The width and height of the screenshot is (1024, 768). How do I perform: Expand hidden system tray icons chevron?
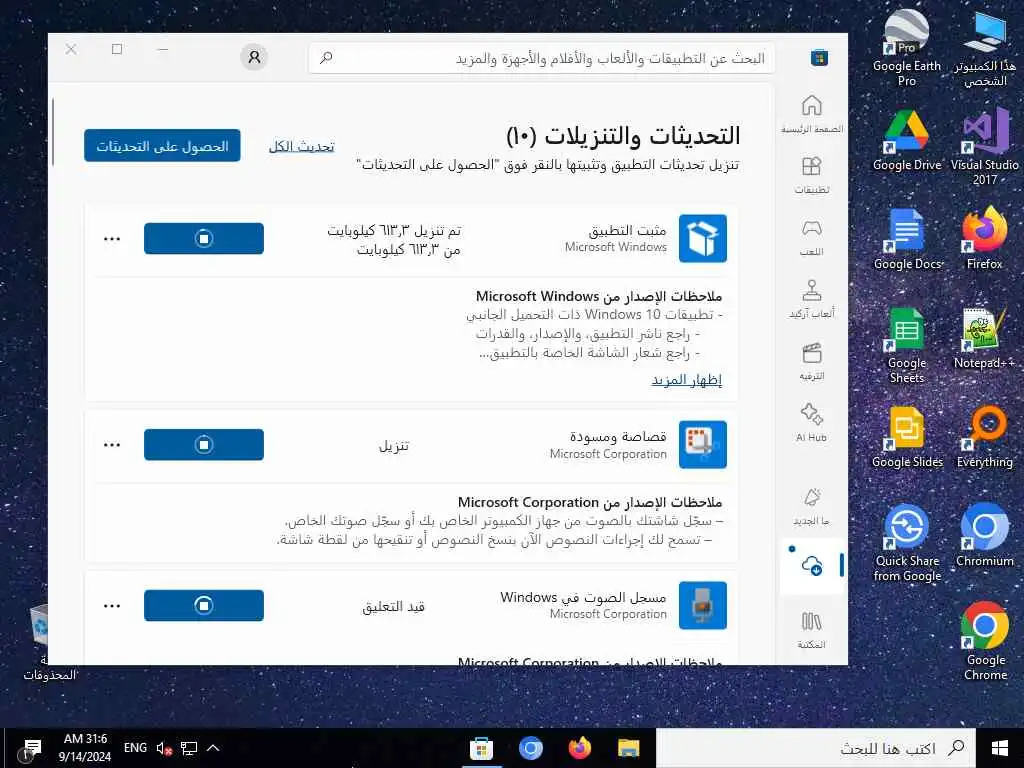[213, 748]
